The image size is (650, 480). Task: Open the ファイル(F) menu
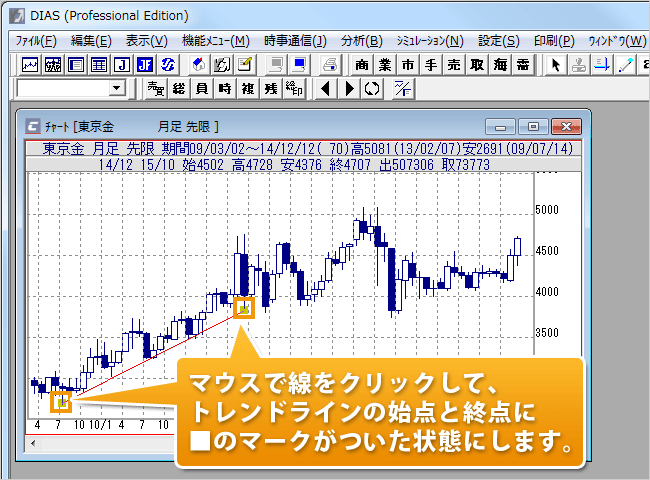[36, 41]
